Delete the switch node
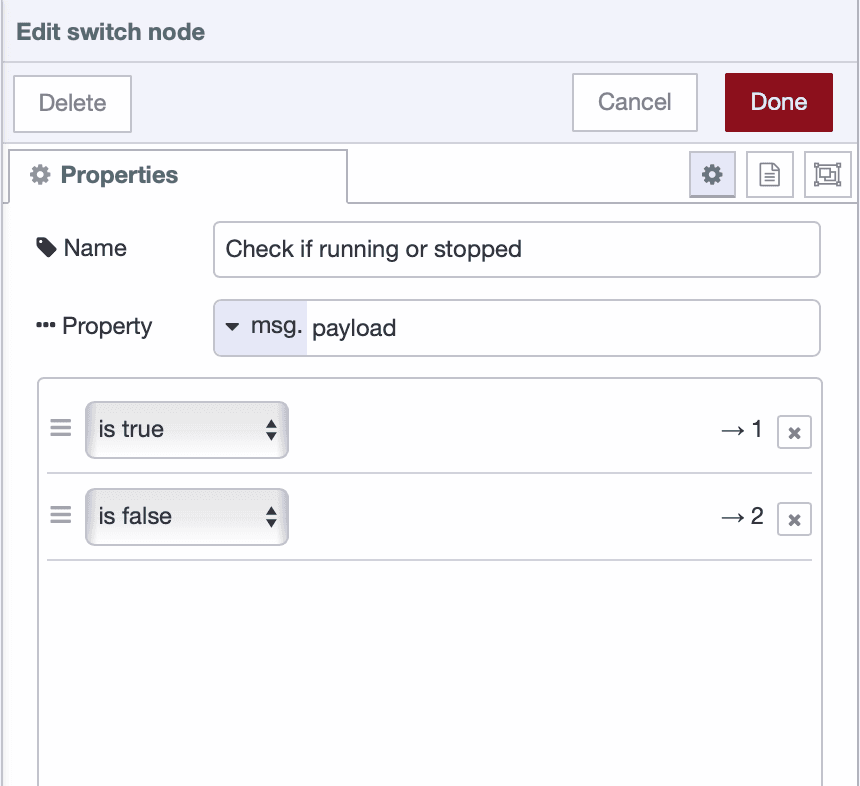860x786 pixels. click(71, 102)
